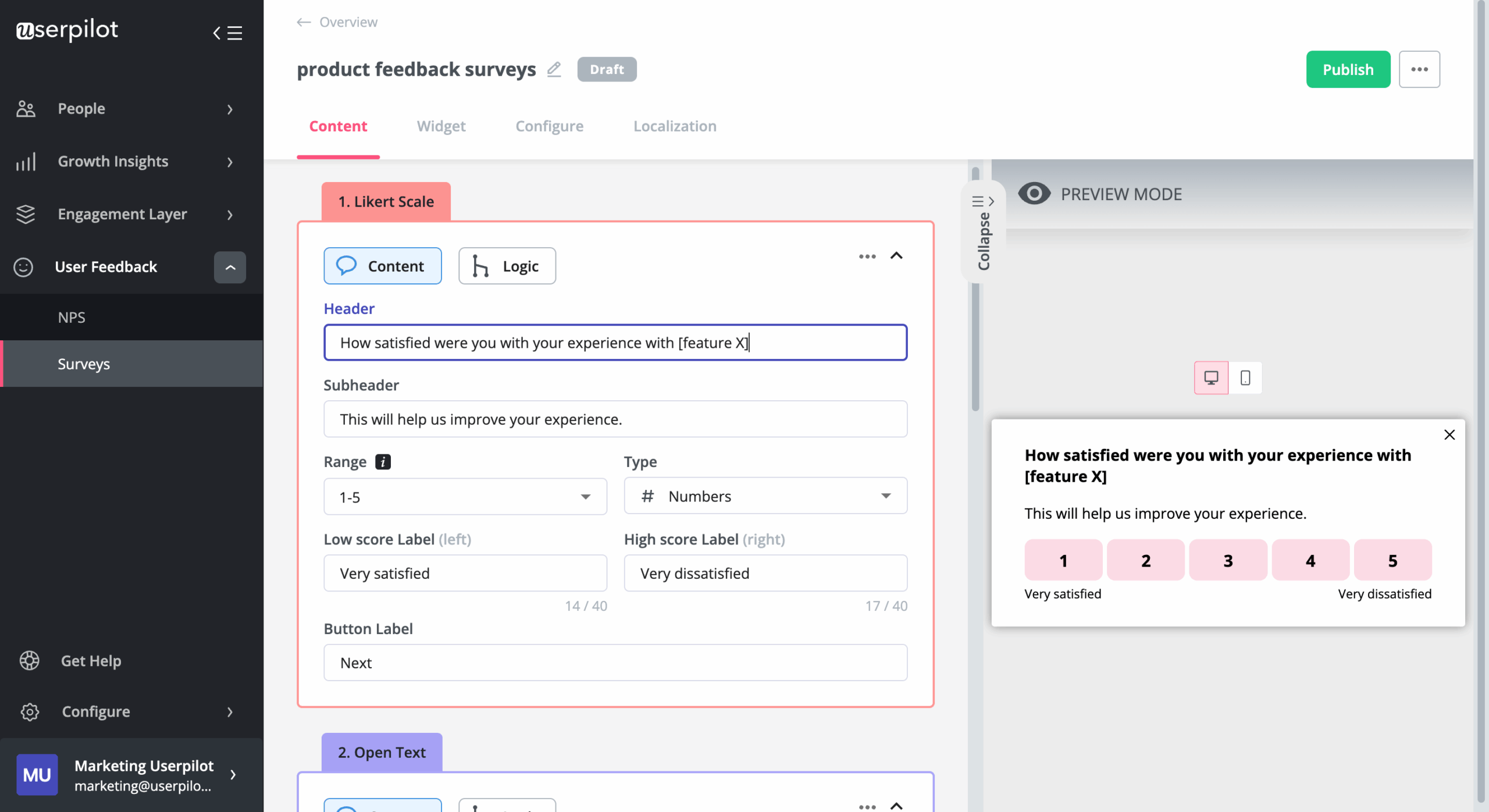The image size is (1489, 812).
Task: Open the User Feedback smiley icon in sidebar
Action: point(24,267)
